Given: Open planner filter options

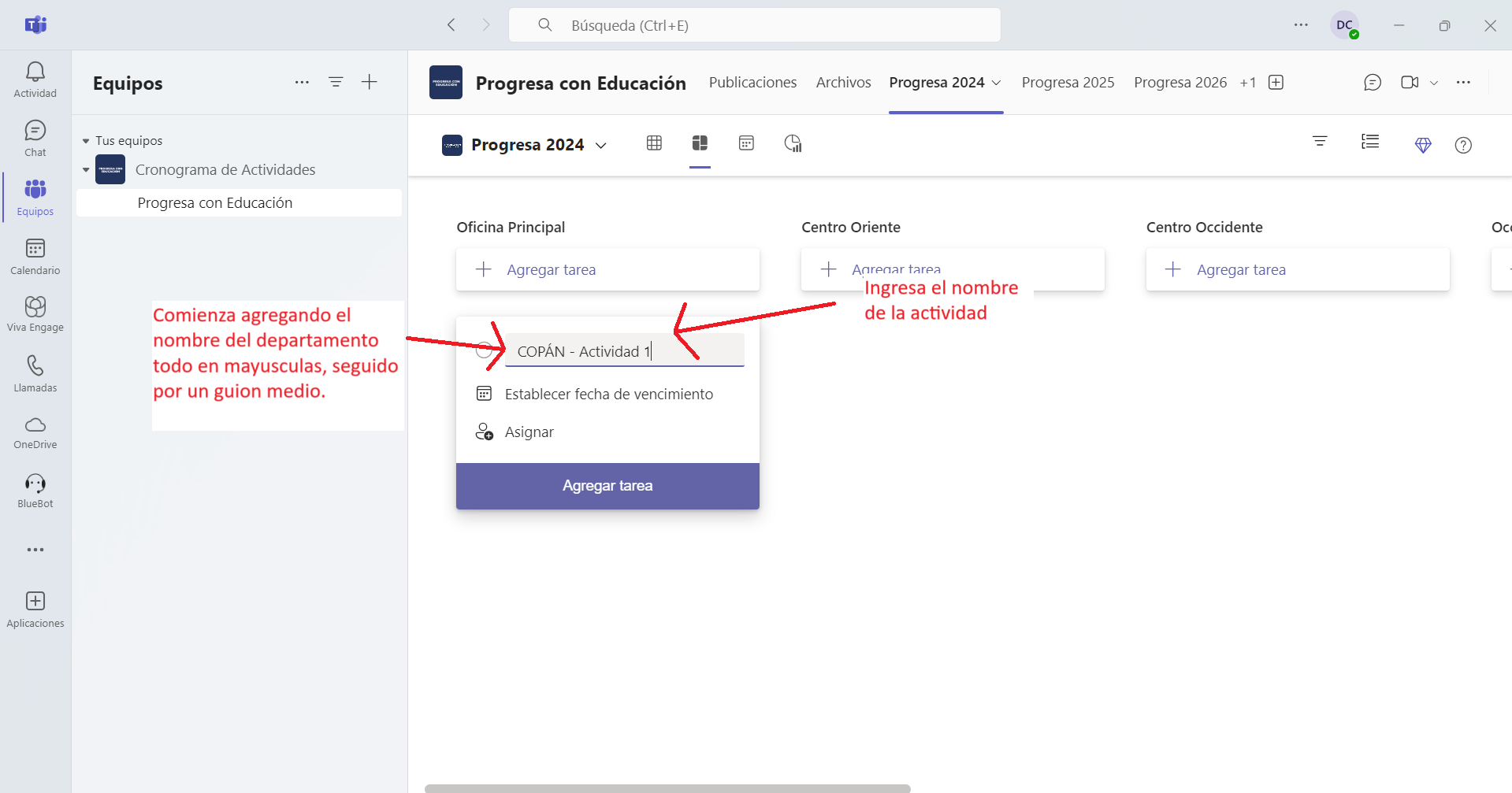Looking at the screenshot, I should click(x=1320, y=142).
